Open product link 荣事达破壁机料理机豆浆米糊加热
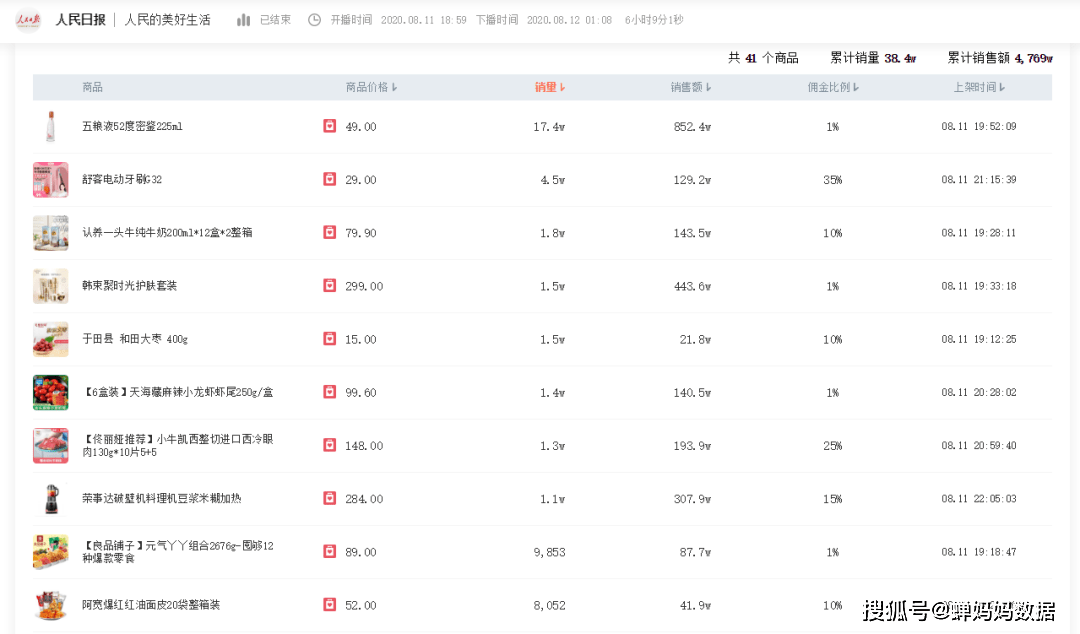The image size is (1080, 634). click(x=162, y=498)
